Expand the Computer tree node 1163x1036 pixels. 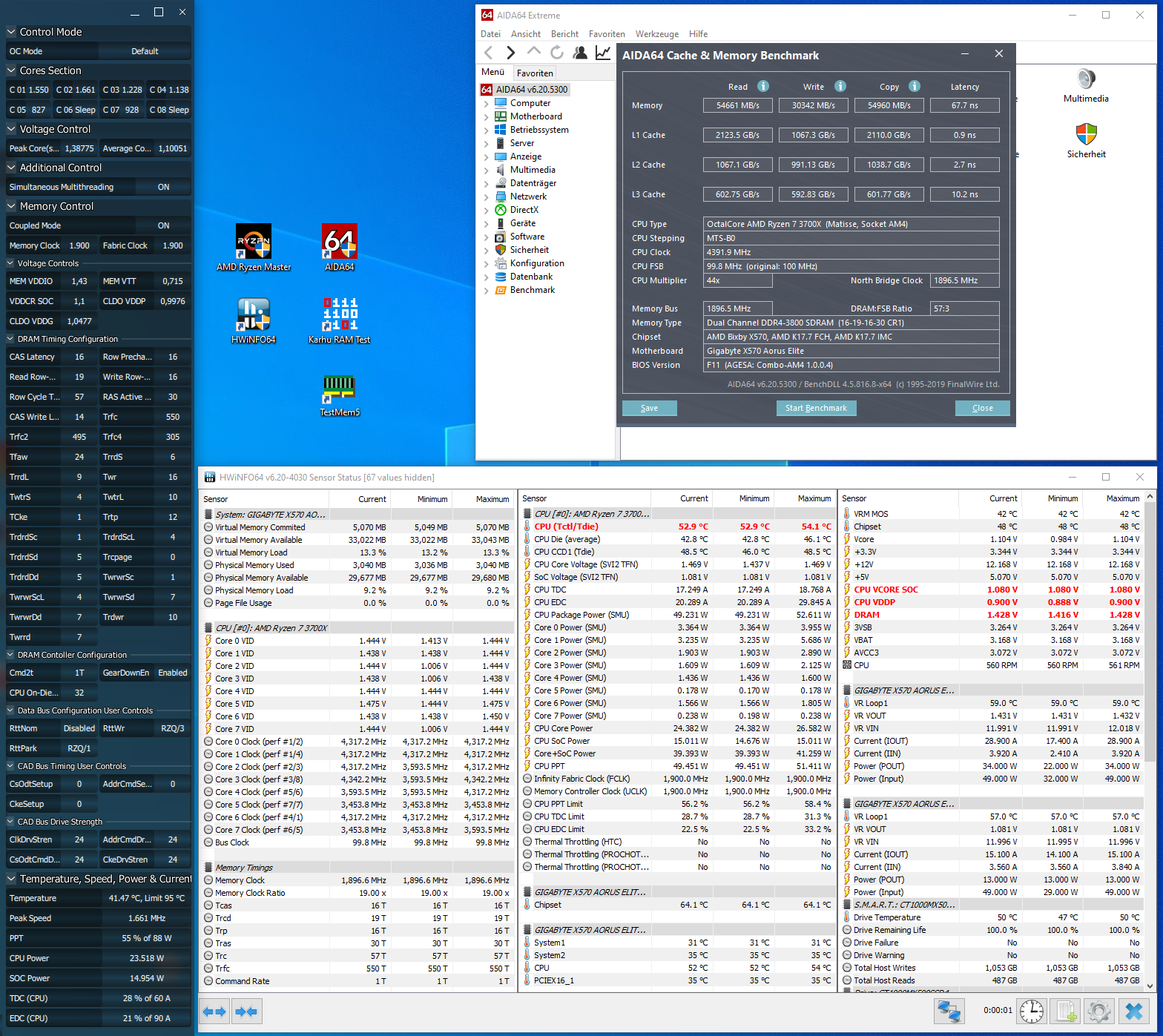[x=487, y=104]
